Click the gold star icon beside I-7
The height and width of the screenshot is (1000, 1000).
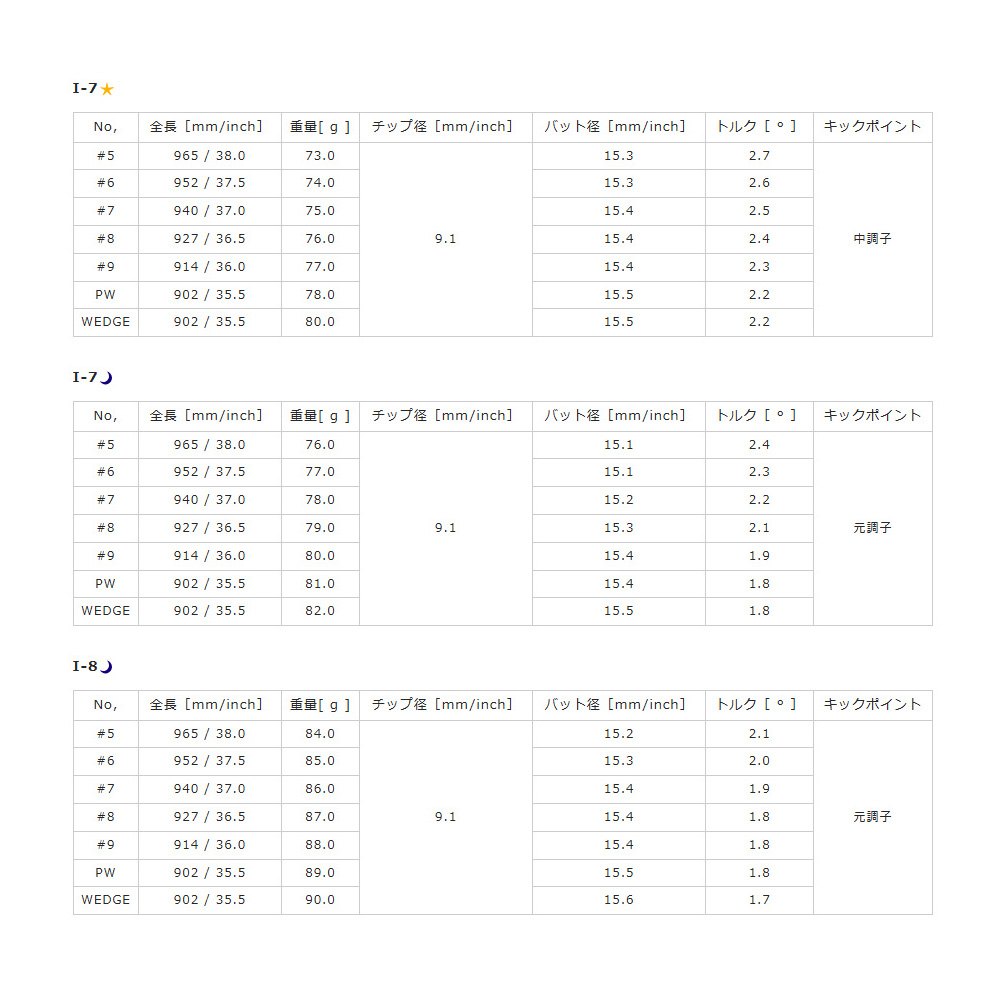(107, 89)
